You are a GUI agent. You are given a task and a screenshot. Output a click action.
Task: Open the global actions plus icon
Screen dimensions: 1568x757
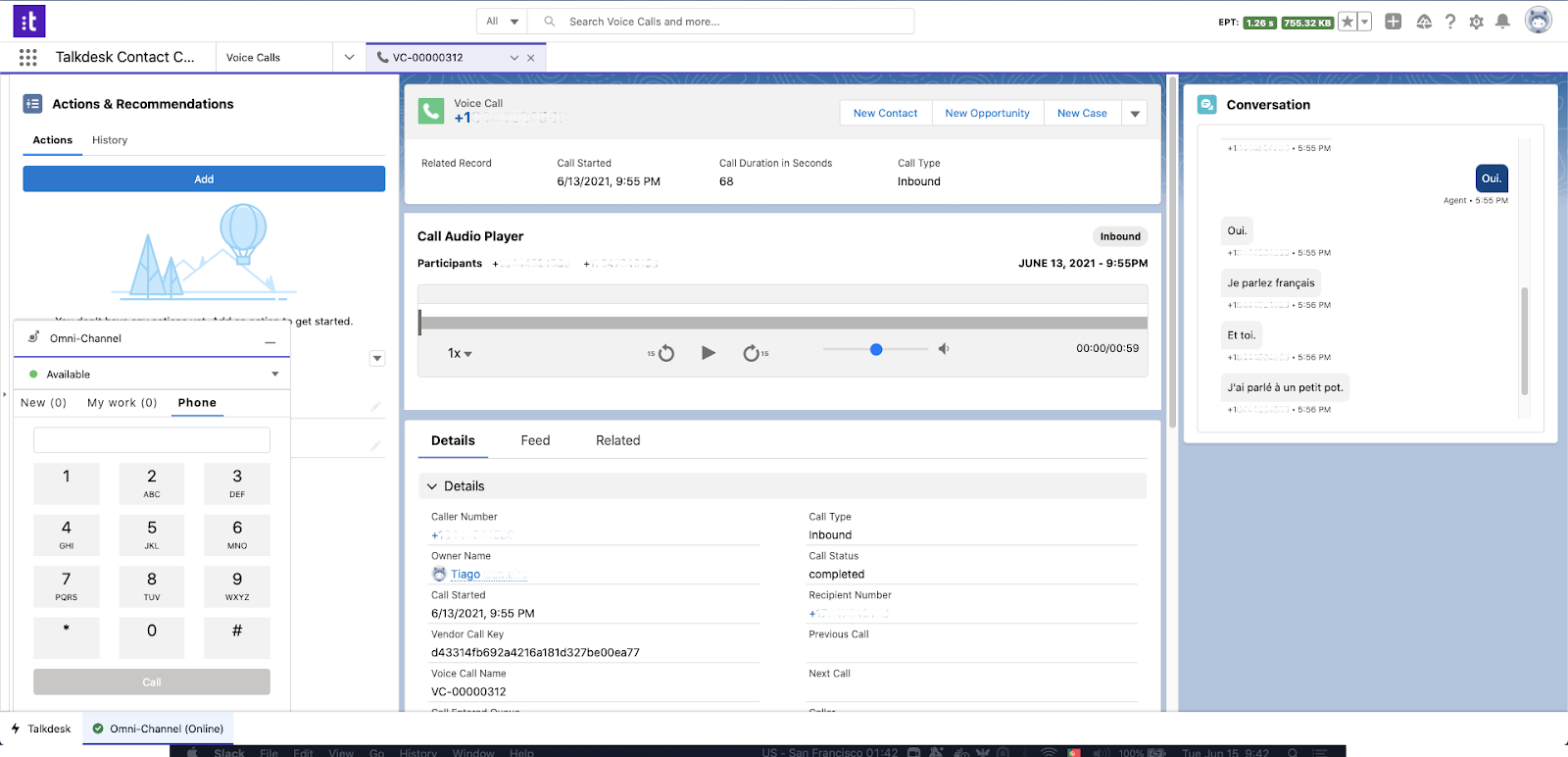(x=1393, y=22)
